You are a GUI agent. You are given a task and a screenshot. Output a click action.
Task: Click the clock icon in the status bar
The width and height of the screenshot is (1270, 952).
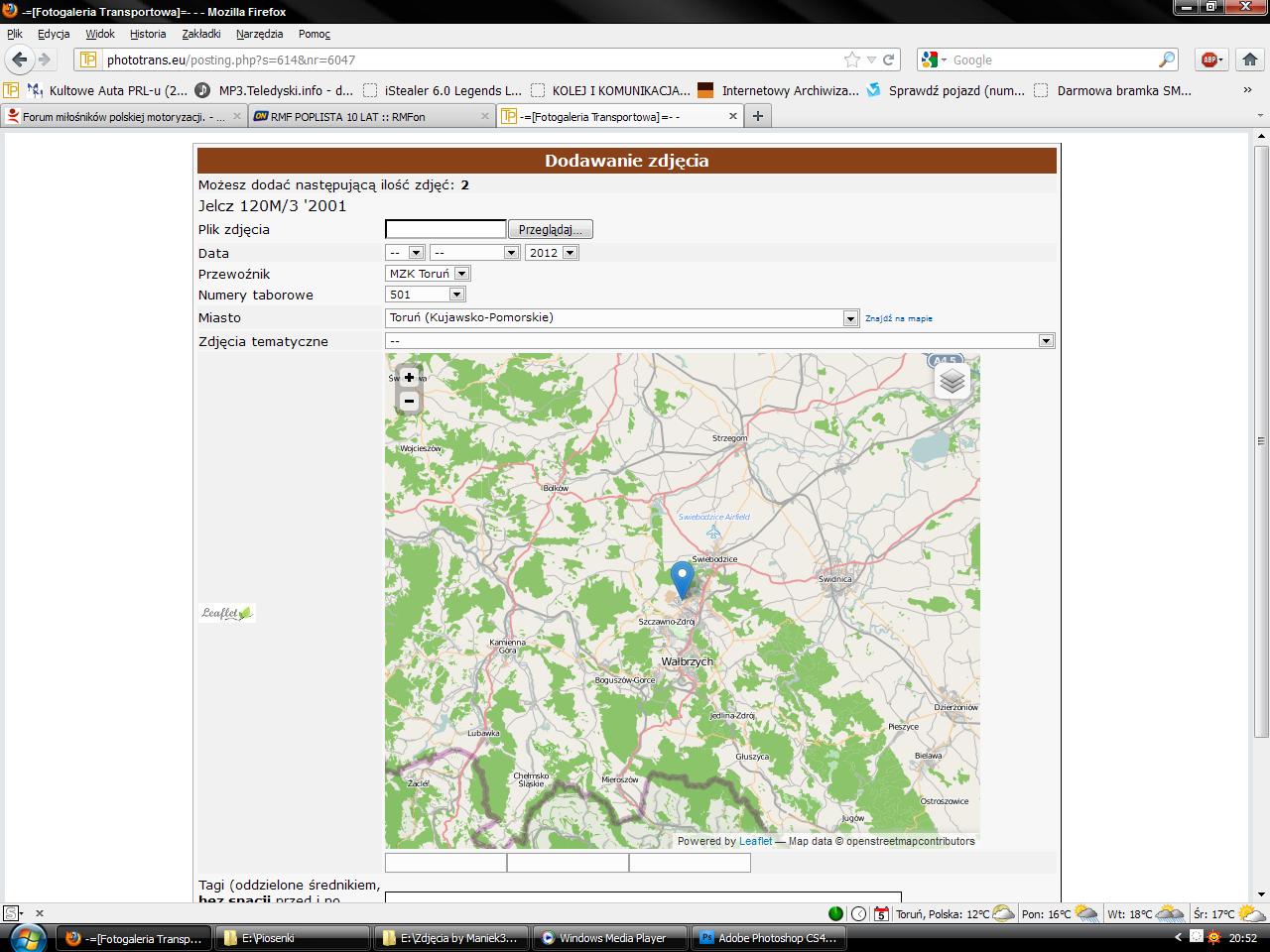pyautogui.click(x=858, y=913)
